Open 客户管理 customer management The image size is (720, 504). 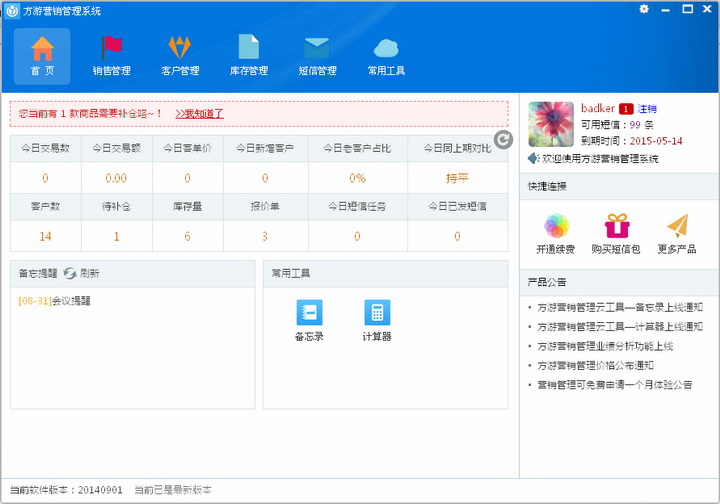point(180,56)
